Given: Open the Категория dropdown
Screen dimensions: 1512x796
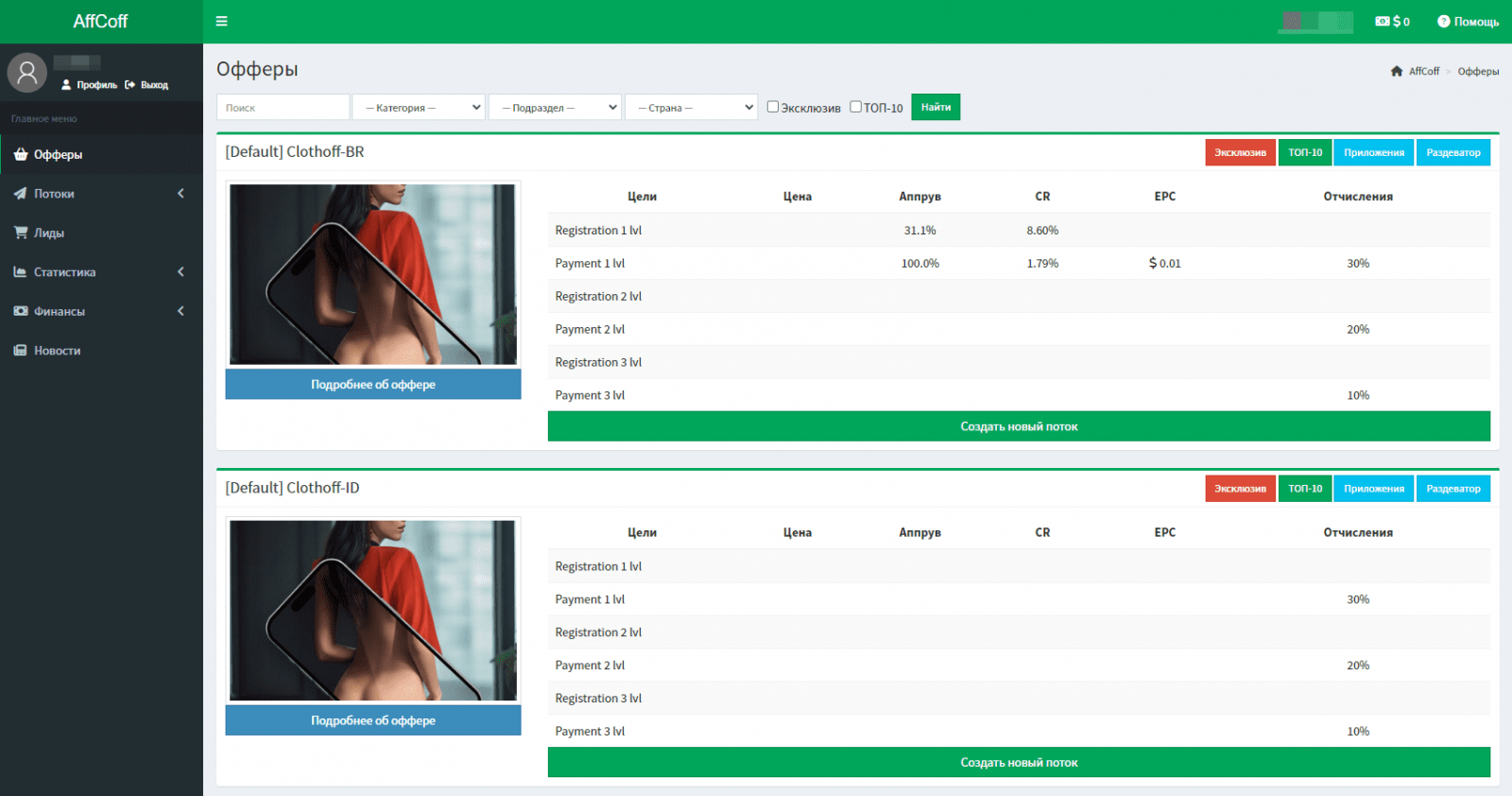Looking at the screenshot, I should tap(419, 108).
